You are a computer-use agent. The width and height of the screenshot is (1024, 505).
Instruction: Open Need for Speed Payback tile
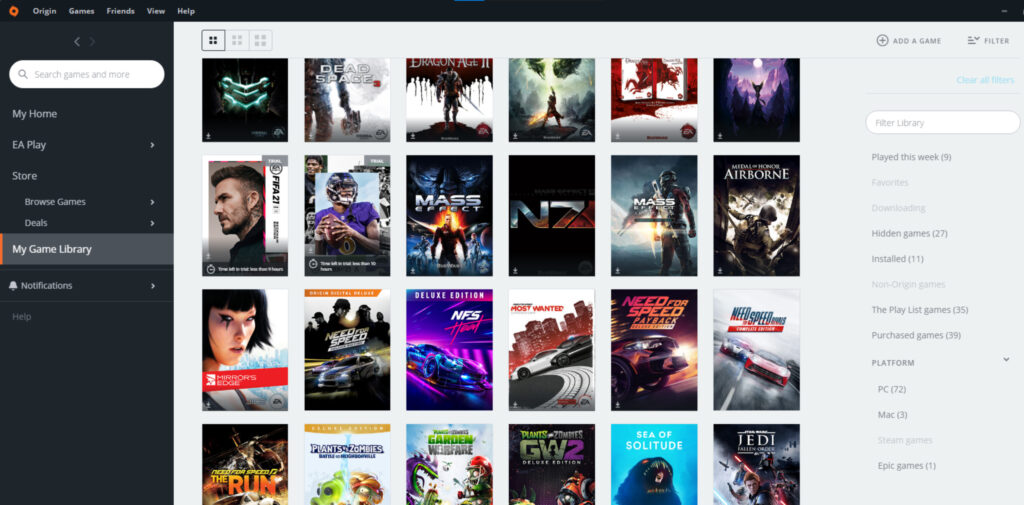[654, 350]
